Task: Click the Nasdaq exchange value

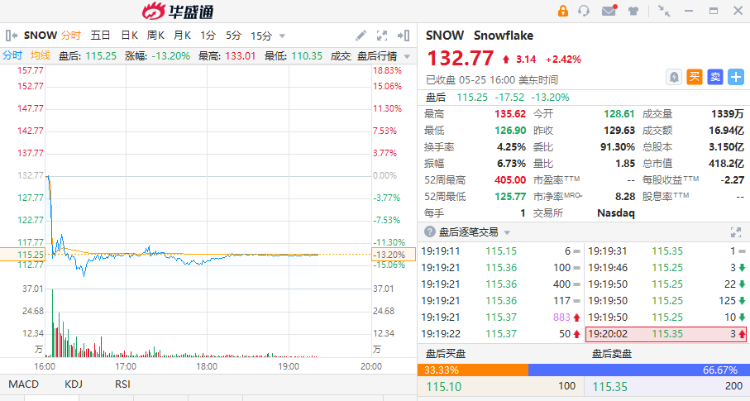Action: coord(616,213)
